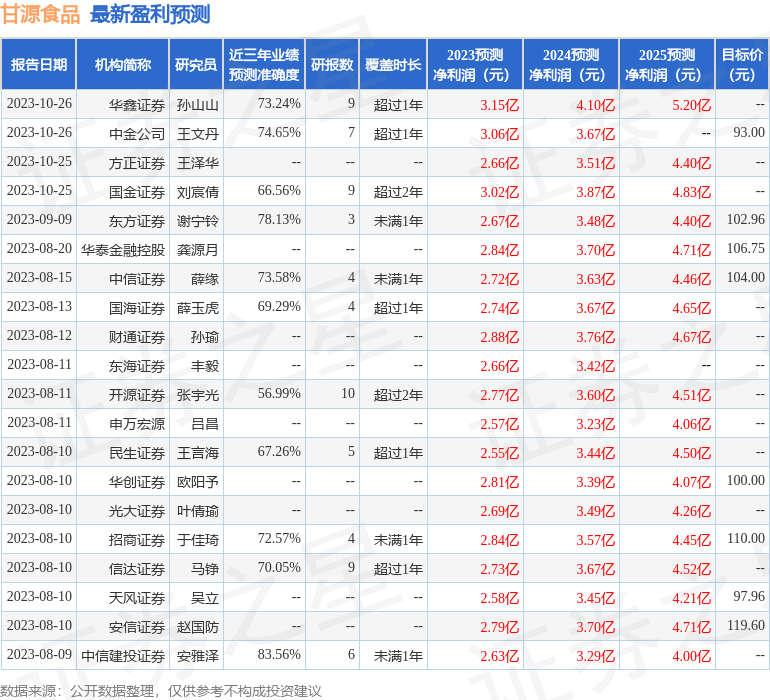Image resolution: width=770 pixels, height=700 pixels.
Task: Click researcher name 张宇光
Action: [197, 394]
